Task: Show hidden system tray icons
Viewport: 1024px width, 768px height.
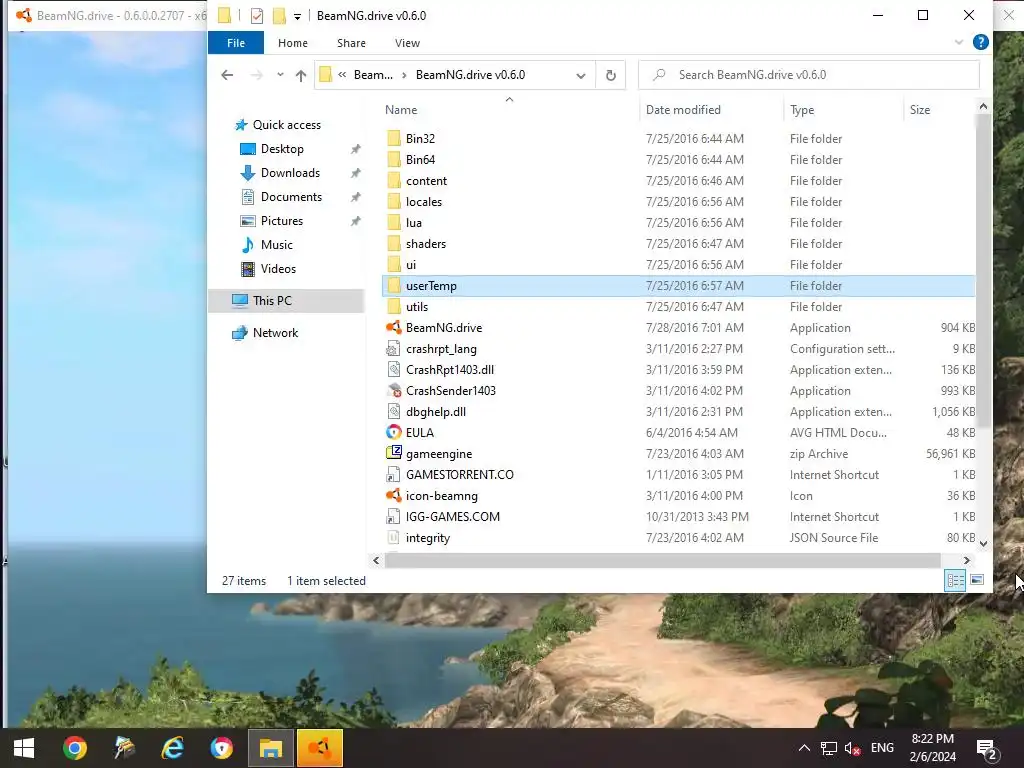Action: tap(805, 748)
